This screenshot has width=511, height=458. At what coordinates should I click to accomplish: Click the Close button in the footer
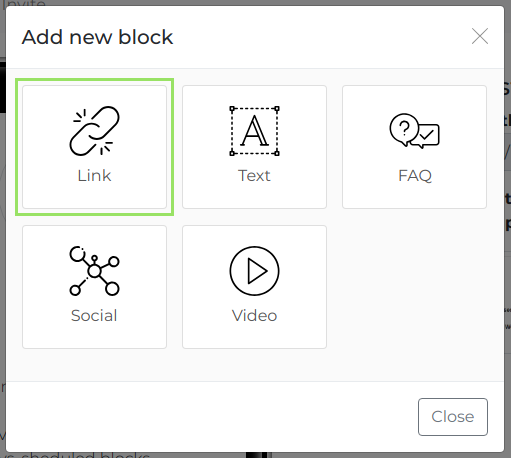453,417
